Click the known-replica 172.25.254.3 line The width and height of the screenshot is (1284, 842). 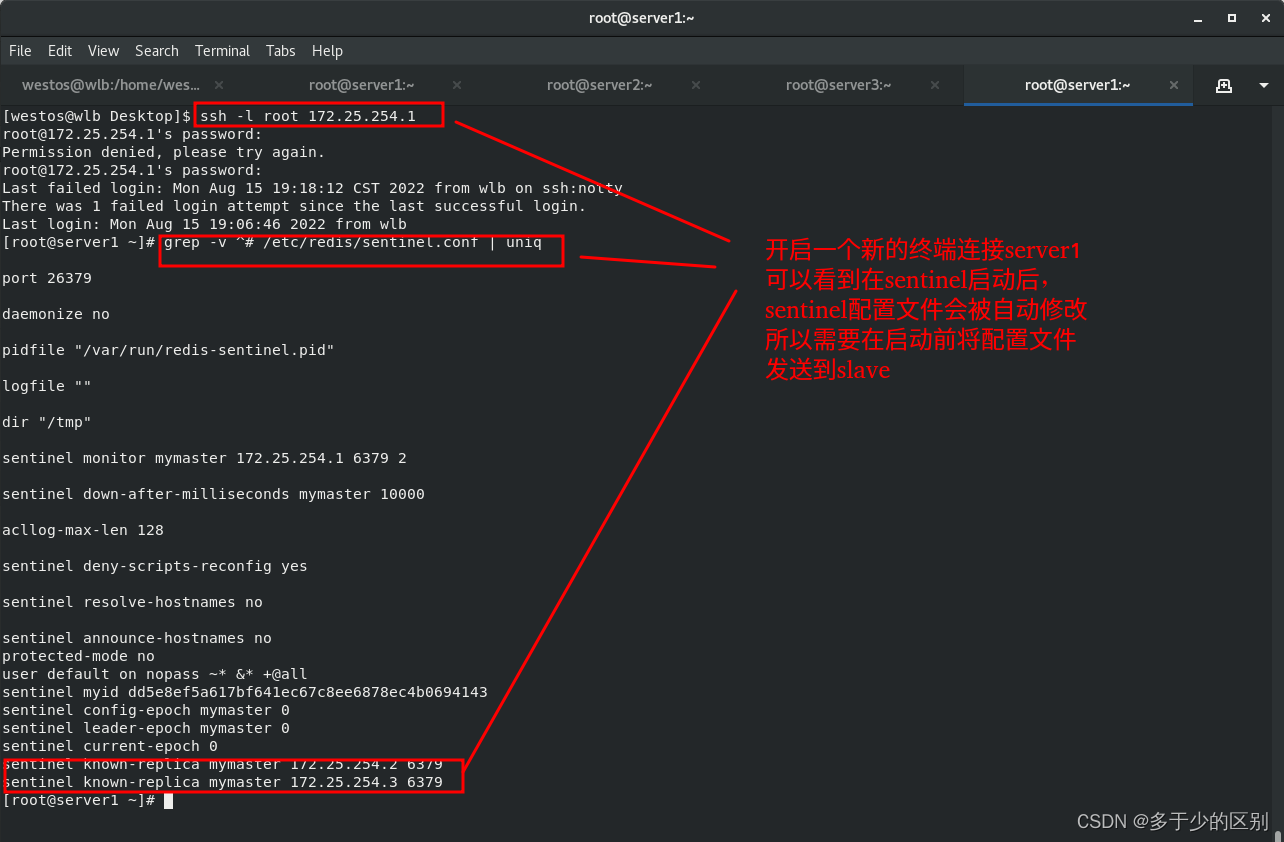(222, 782)
